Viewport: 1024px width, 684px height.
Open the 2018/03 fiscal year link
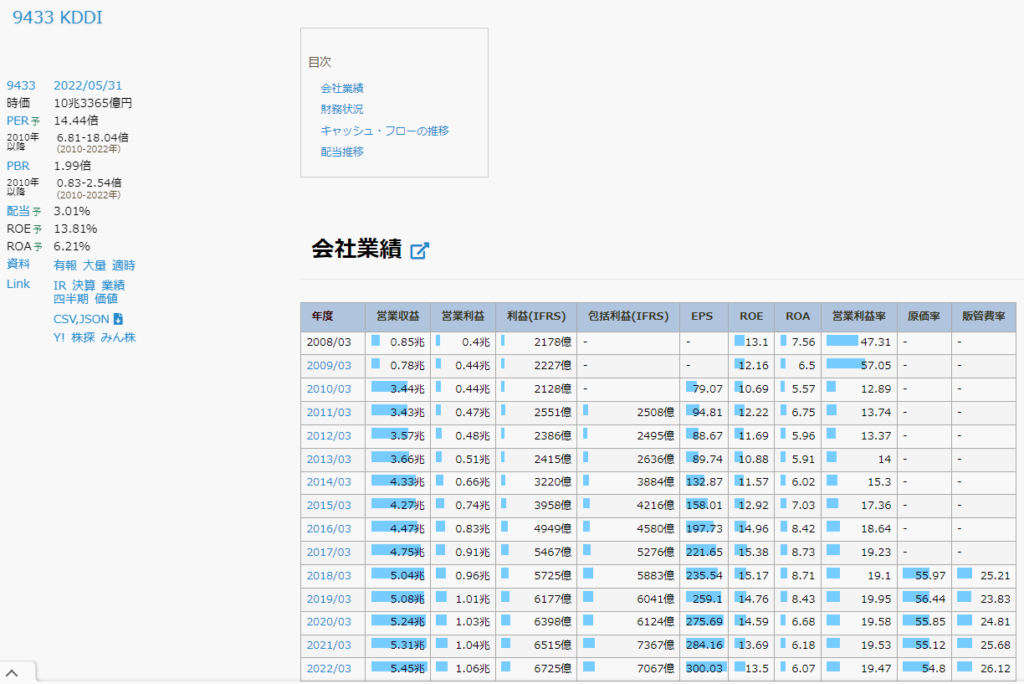coord(328,576)
